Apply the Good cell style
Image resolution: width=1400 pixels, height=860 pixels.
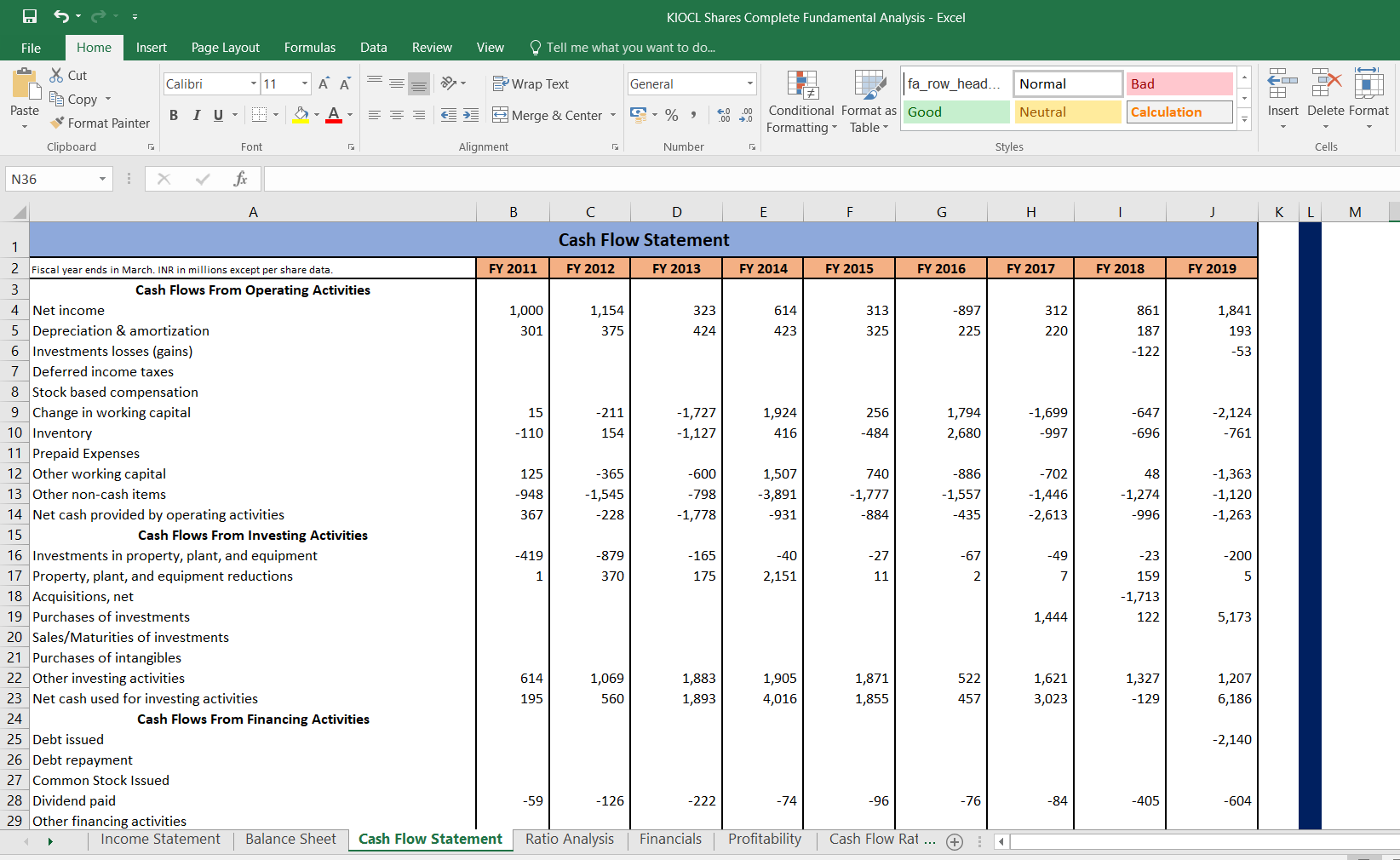click(956, 112)
